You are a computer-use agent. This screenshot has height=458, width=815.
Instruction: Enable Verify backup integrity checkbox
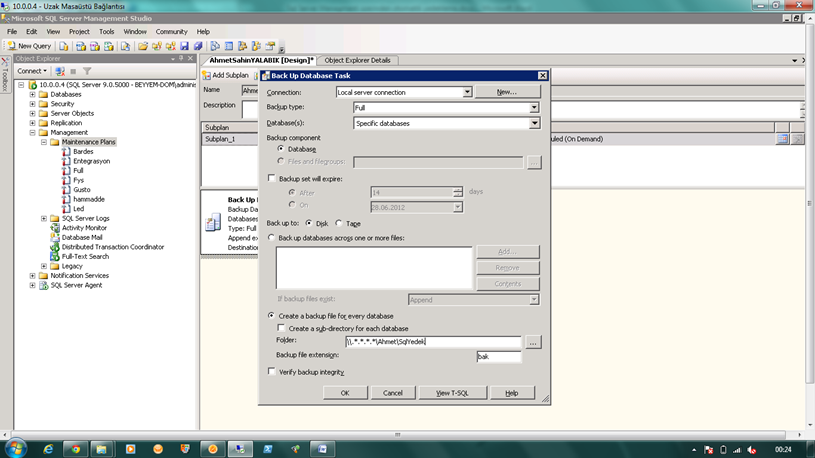(x=271, y=371)
